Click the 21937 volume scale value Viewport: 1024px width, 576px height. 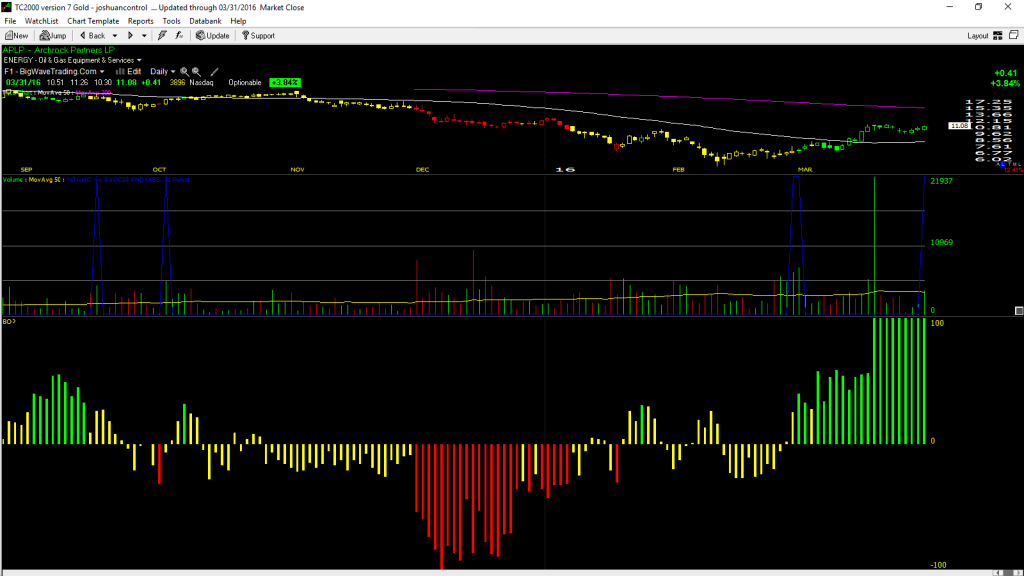(x=941, y=181)
